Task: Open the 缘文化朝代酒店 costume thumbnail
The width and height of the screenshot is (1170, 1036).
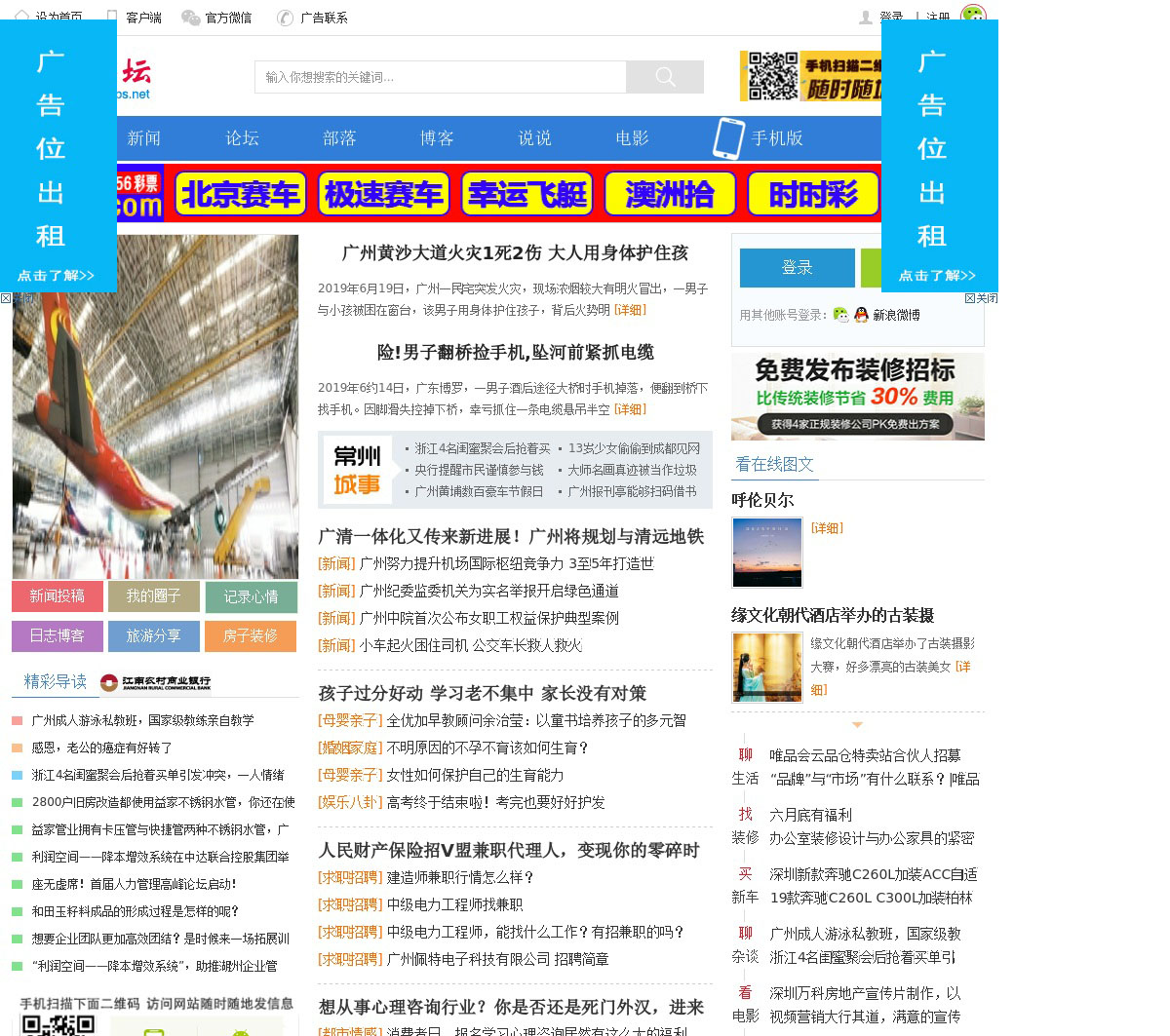Action: 767,668
